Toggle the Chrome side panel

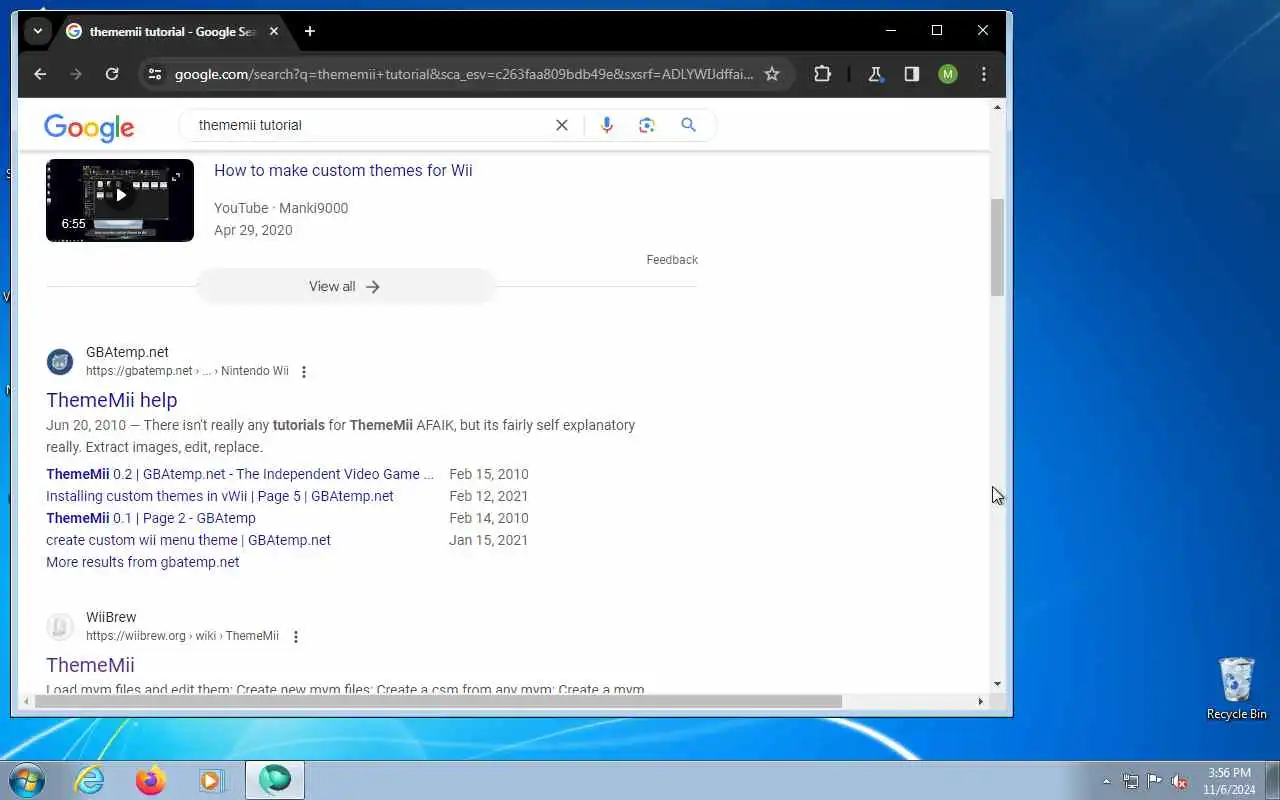(x=912, y=74)
